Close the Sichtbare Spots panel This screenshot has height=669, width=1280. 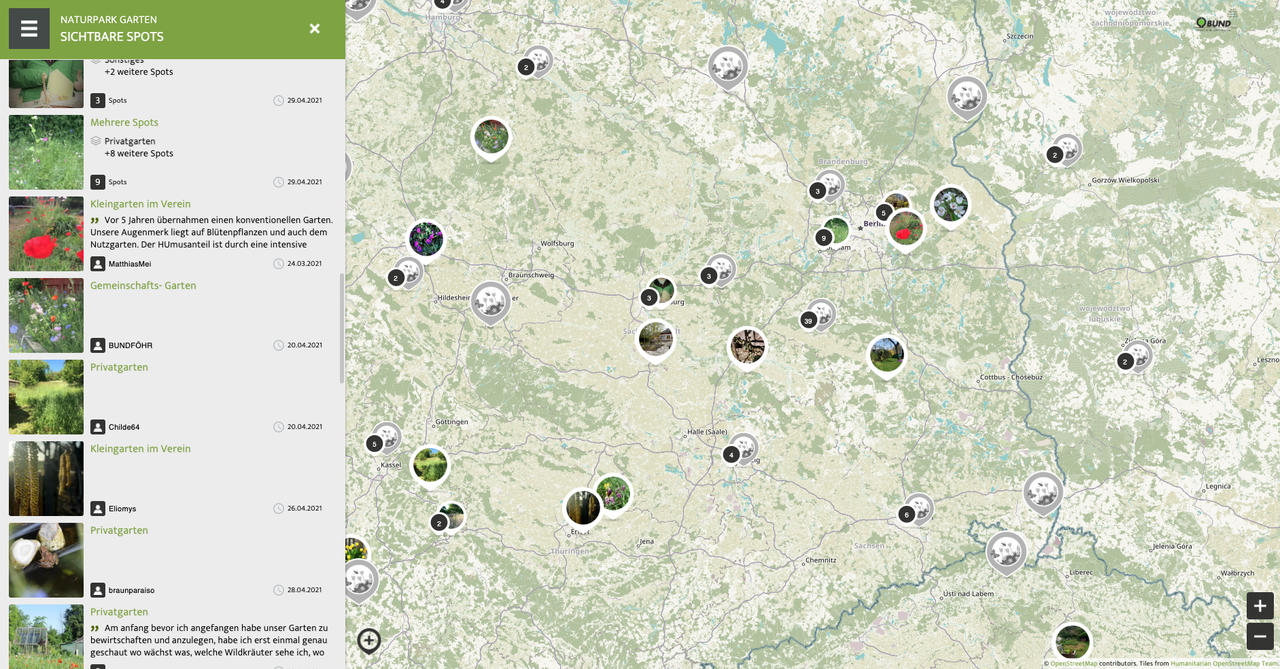coord(314,29)
